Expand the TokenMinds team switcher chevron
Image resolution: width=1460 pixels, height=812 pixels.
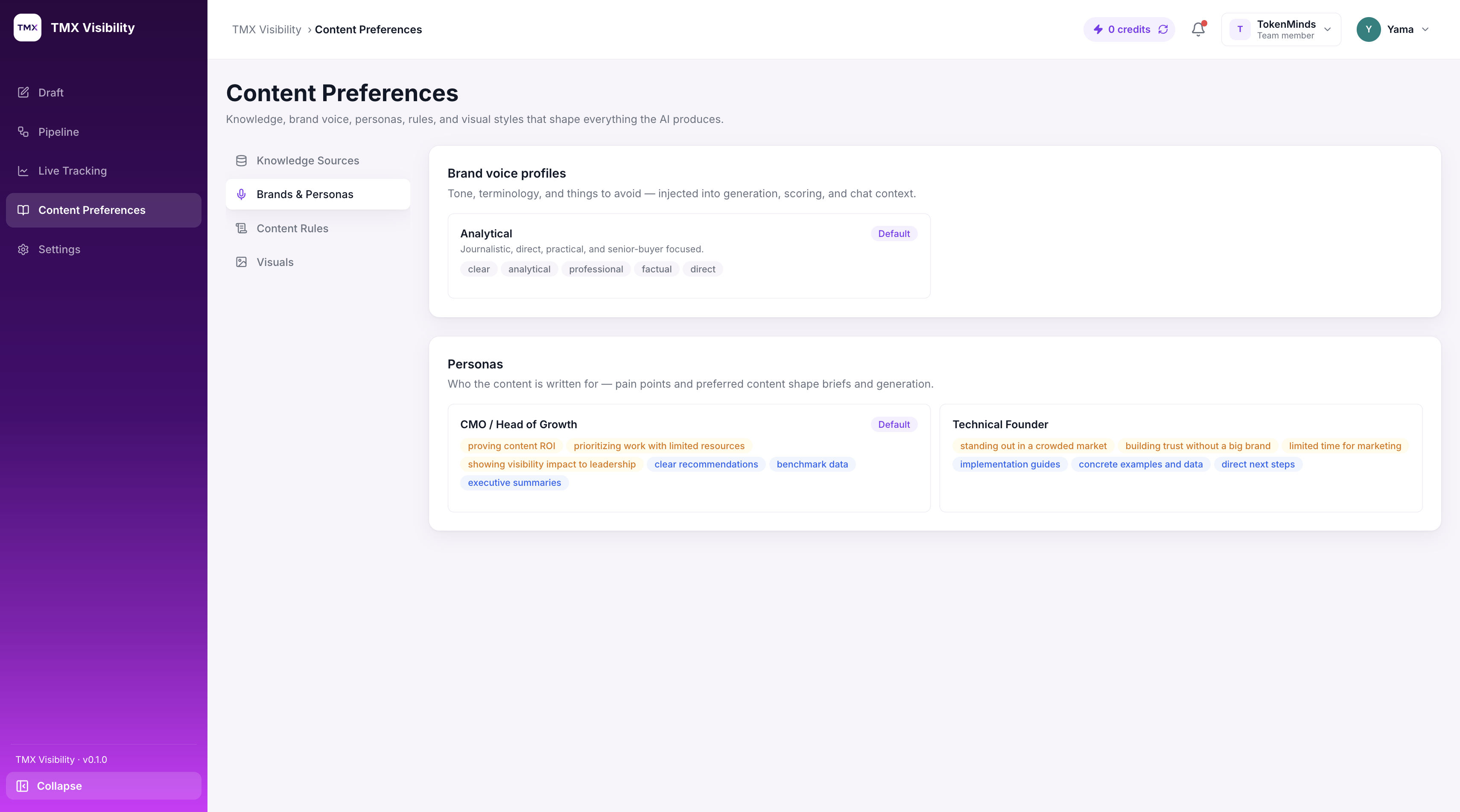pos(1327,29)
